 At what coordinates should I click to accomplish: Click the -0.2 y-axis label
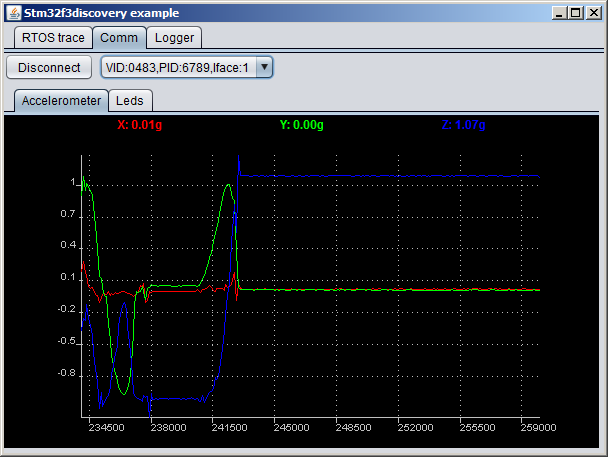pos(67,309)
